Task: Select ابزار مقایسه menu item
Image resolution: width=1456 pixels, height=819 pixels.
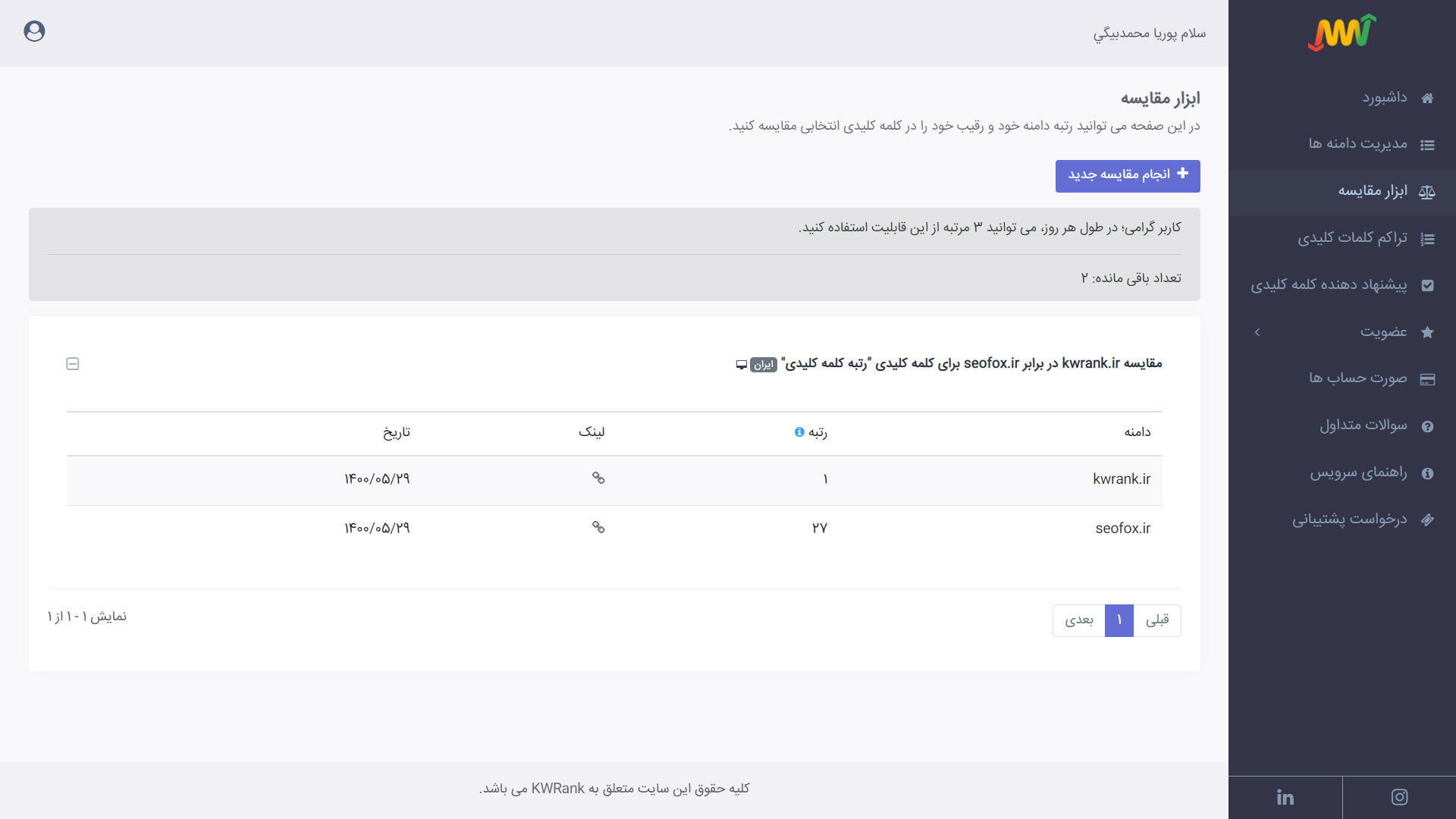Action: [x=1342, y=192]
